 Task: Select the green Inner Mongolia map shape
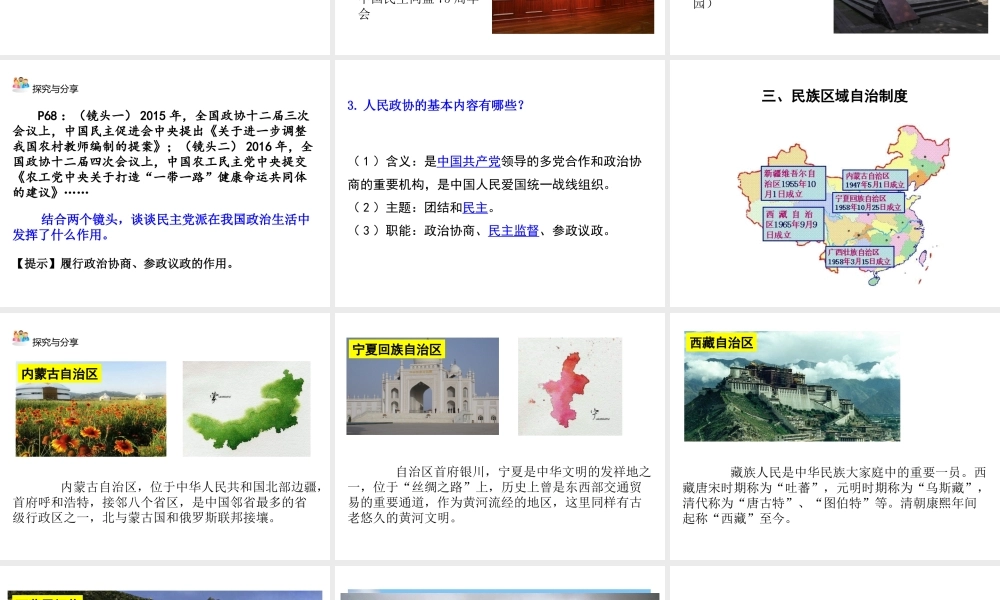click(247, 408)
